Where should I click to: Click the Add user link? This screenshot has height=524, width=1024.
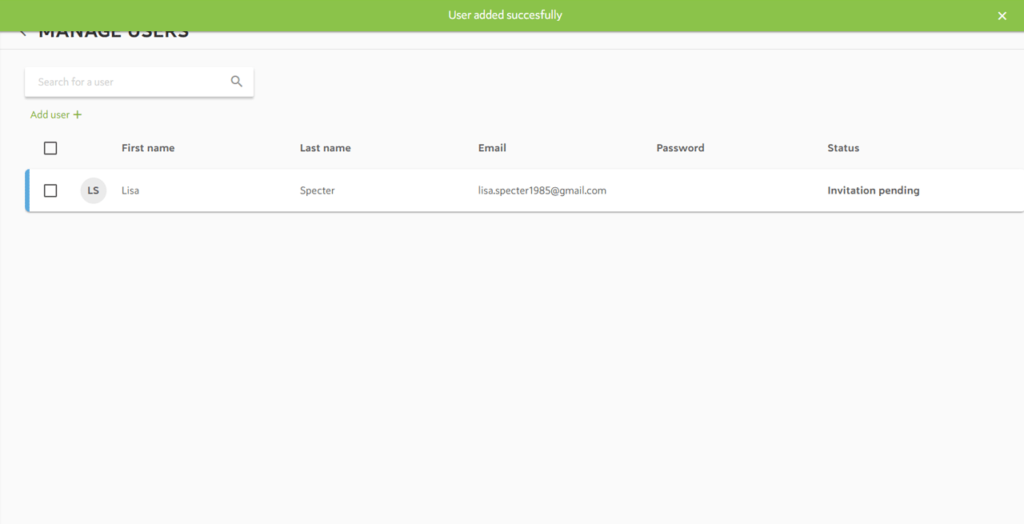click(56, 114)
